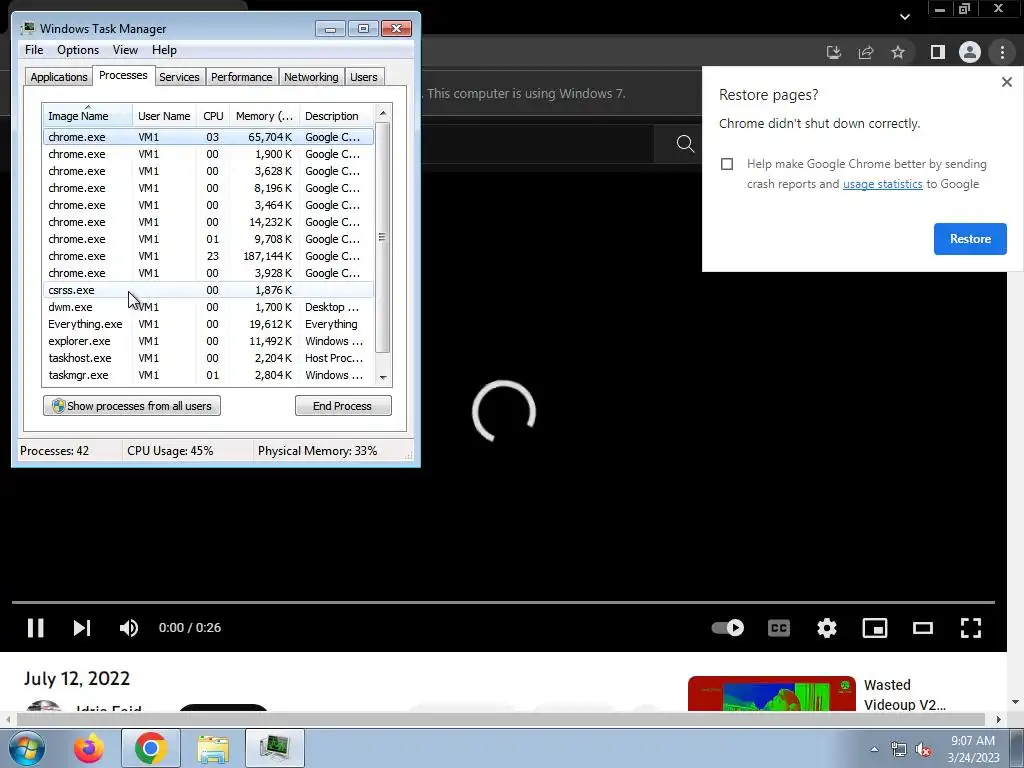Screen dimensions: 1024x768
Task: Show hidden system tray icons arrow
Action: (874, 749)
